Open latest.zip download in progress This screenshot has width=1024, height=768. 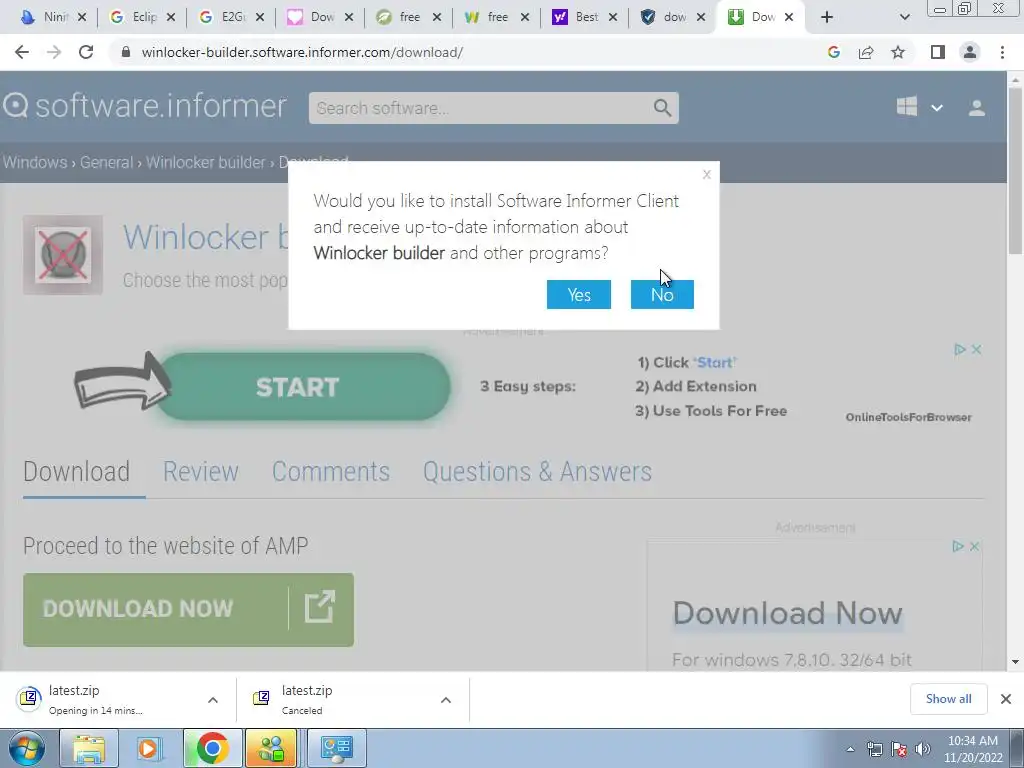[95, 699]
